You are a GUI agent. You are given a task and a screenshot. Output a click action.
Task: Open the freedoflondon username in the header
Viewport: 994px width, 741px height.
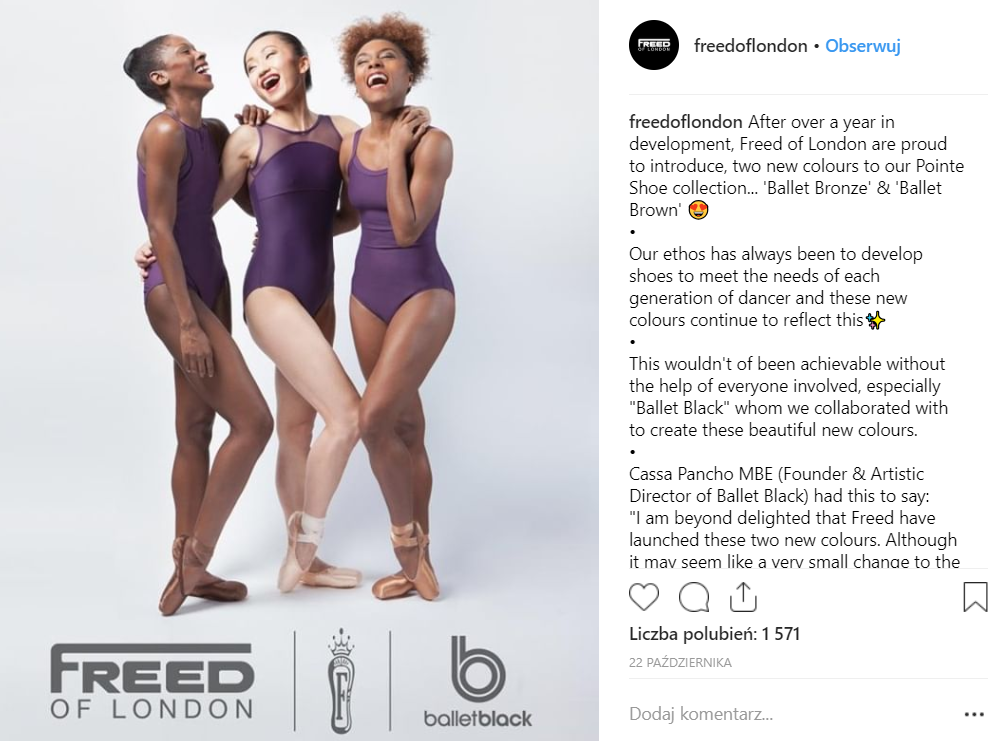tap(751, 46)
